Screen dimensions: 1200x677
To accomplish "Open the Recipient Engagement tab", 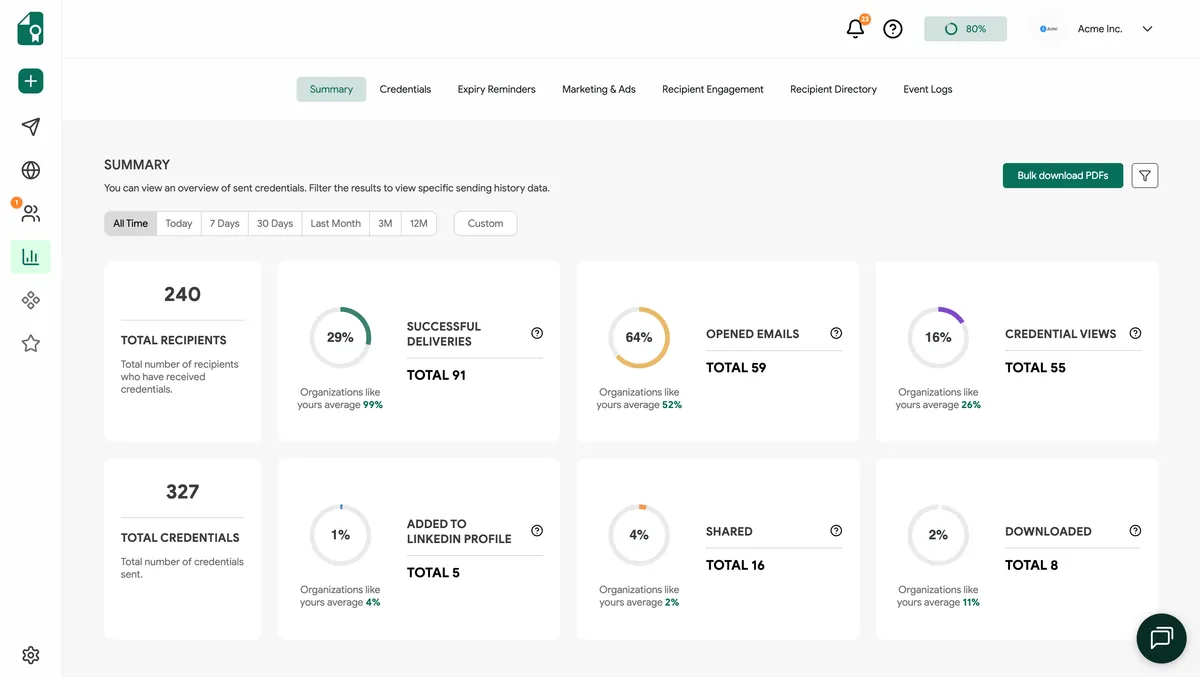I will click(712, 89).
